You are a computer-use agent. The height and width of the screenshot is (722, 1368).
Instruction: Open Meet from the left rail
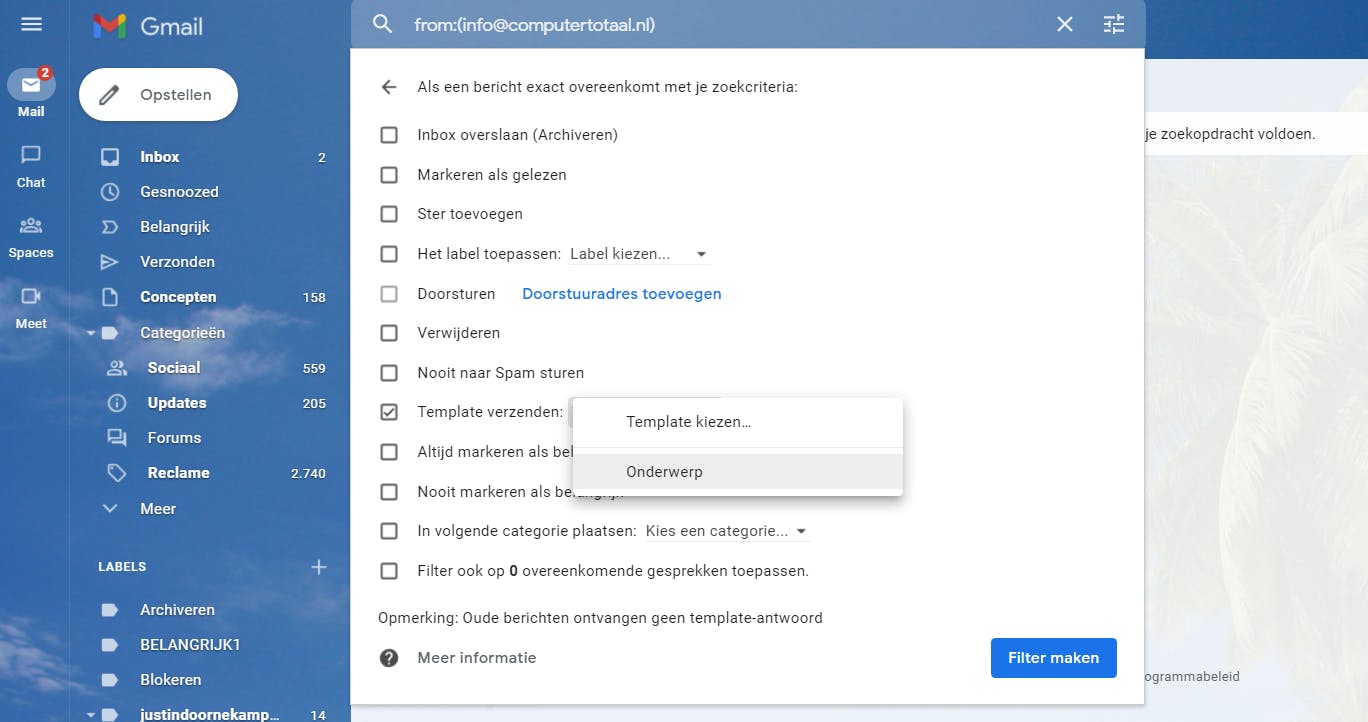coord(31,306)
